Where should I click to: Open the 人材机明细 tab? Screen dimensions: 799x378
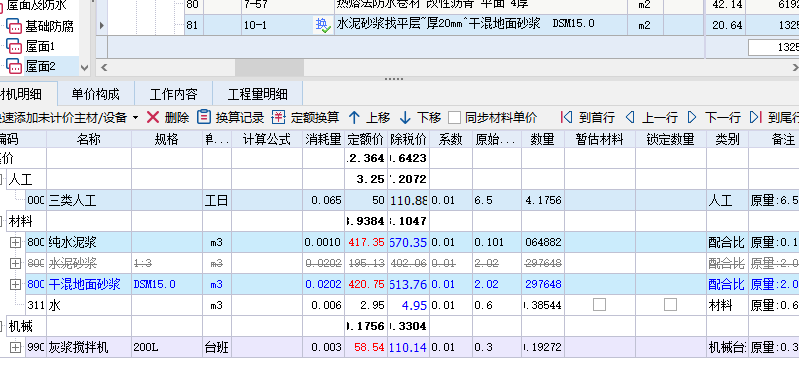(x=28, y=94)
